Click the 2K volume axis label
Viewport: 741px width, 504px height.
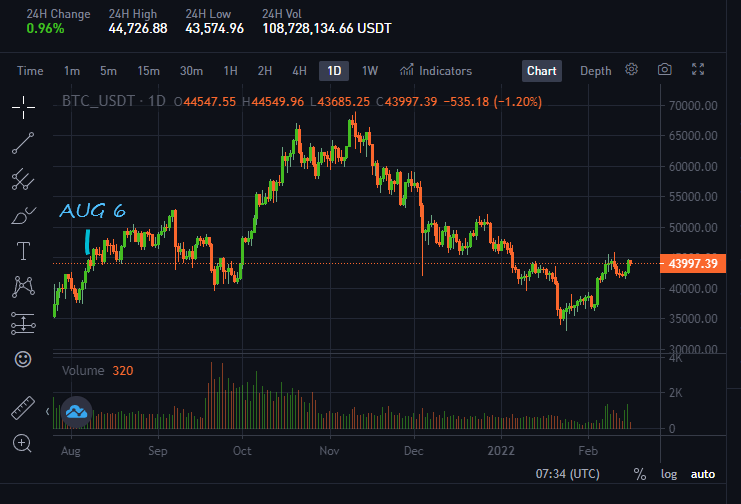[x=675, y=393]
